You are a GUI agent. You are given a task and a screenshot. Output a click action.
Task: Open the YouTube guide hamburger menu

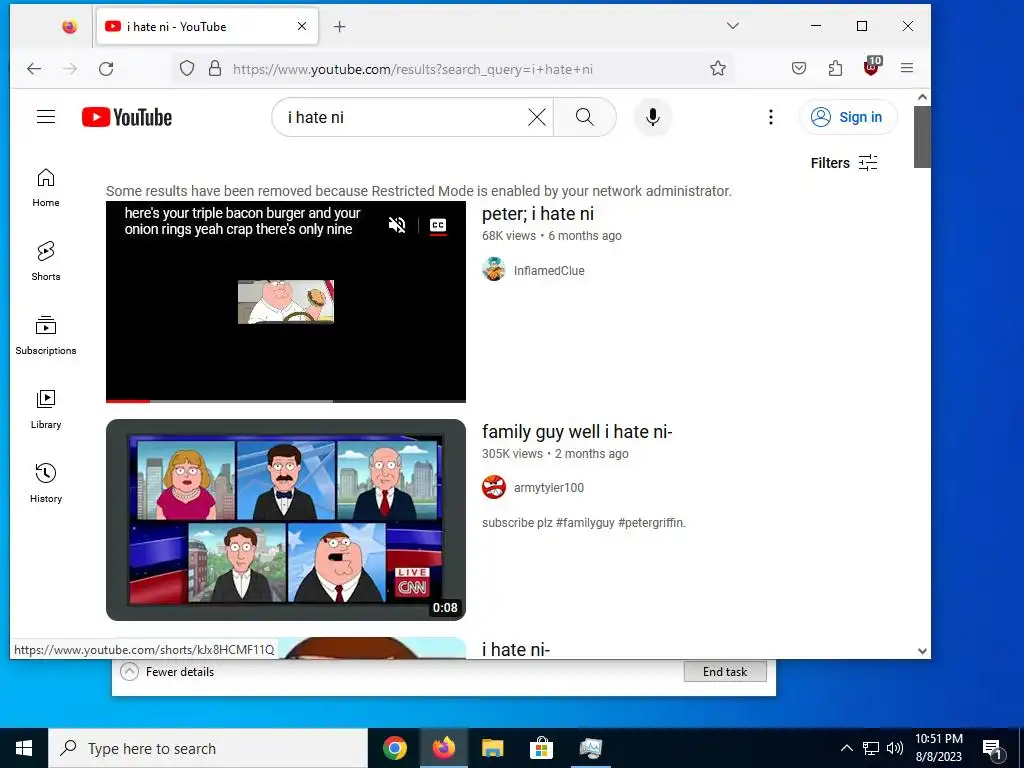tap(46, 117)
